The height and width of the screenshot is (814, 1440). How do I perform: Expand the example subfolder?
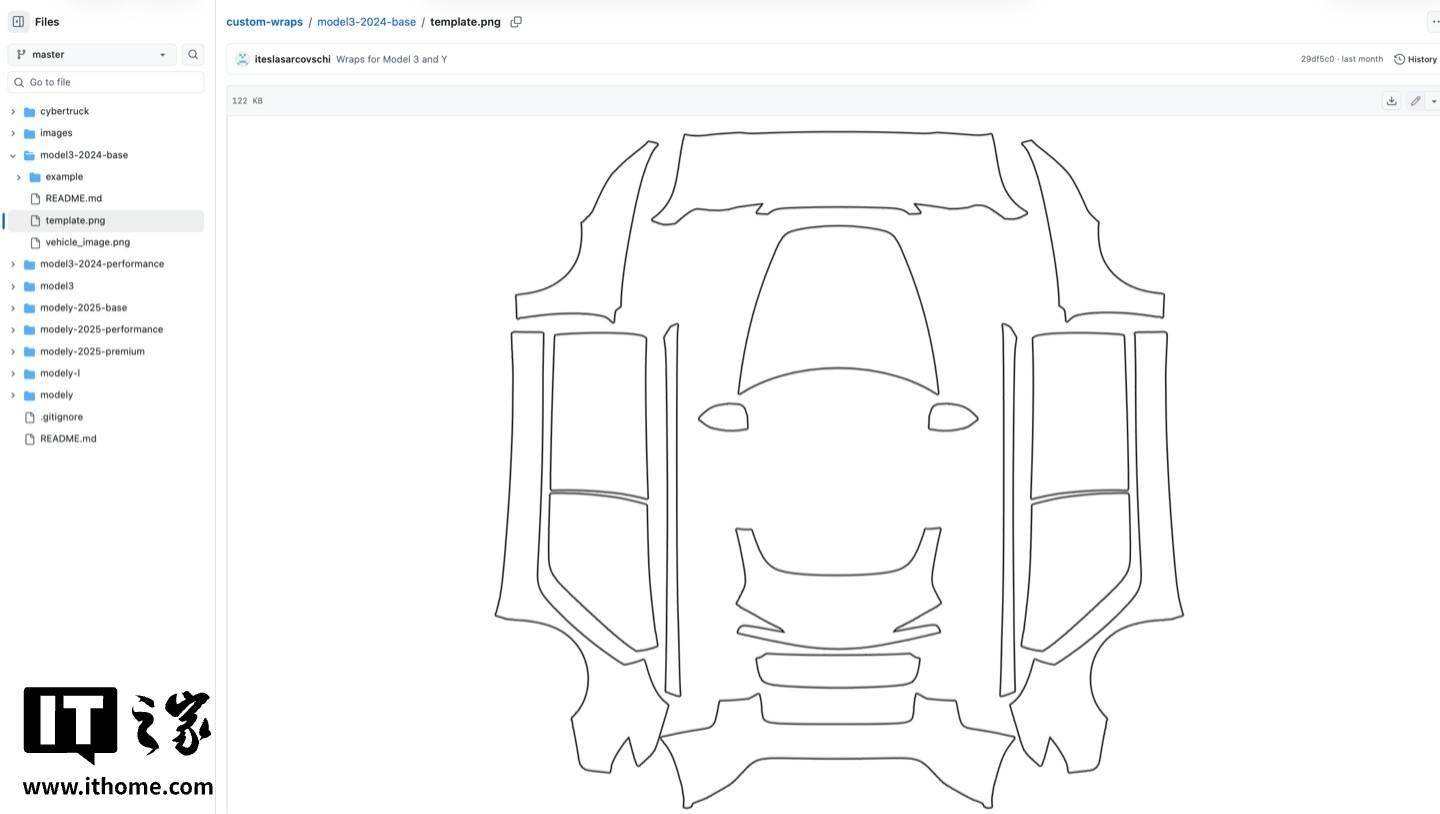(x=19, y=177)
